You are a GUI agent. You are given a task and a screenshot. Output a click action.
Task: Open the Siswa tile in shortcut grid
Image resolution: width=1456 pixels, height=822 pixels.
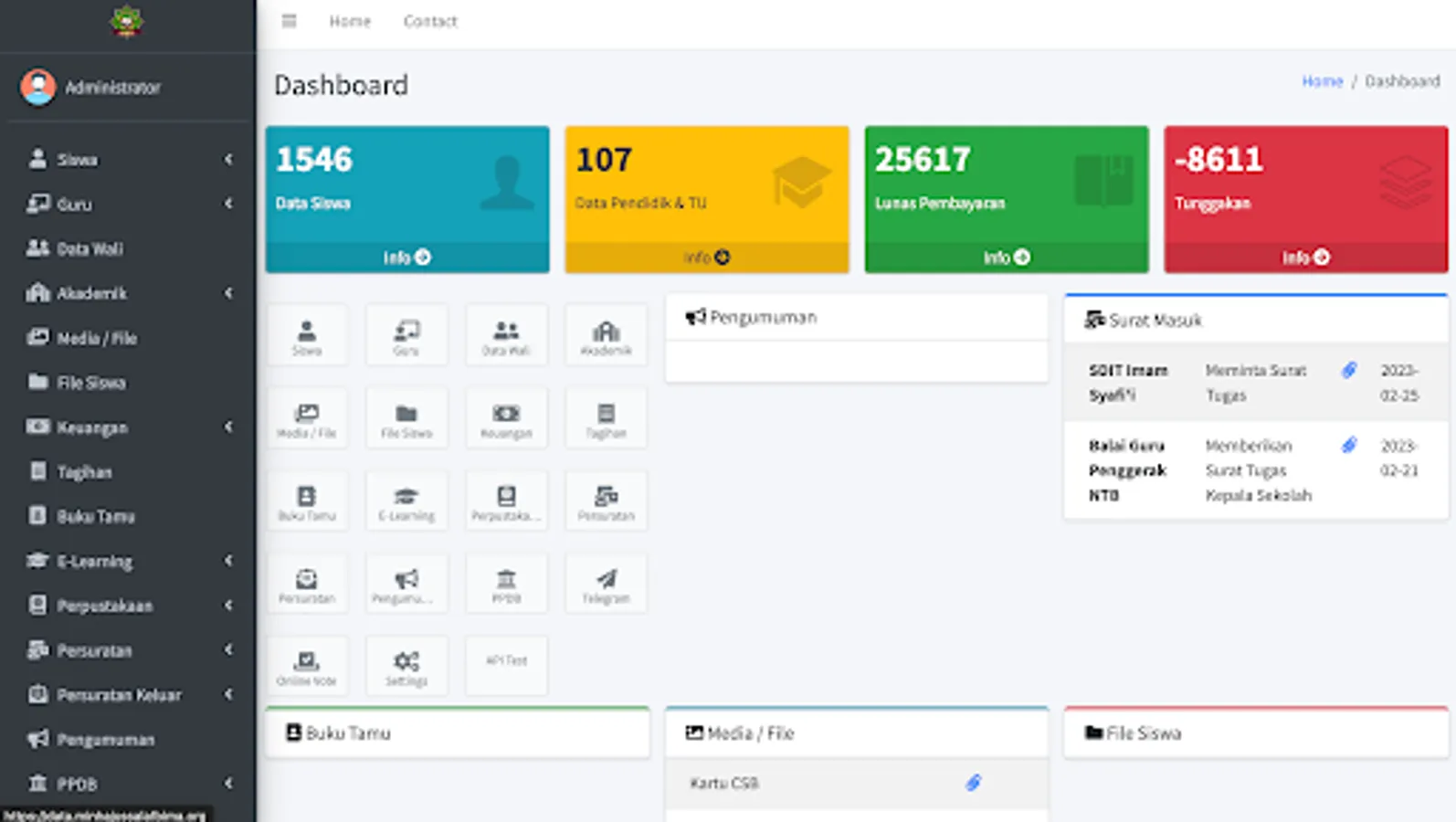click(x=307, y=335)
